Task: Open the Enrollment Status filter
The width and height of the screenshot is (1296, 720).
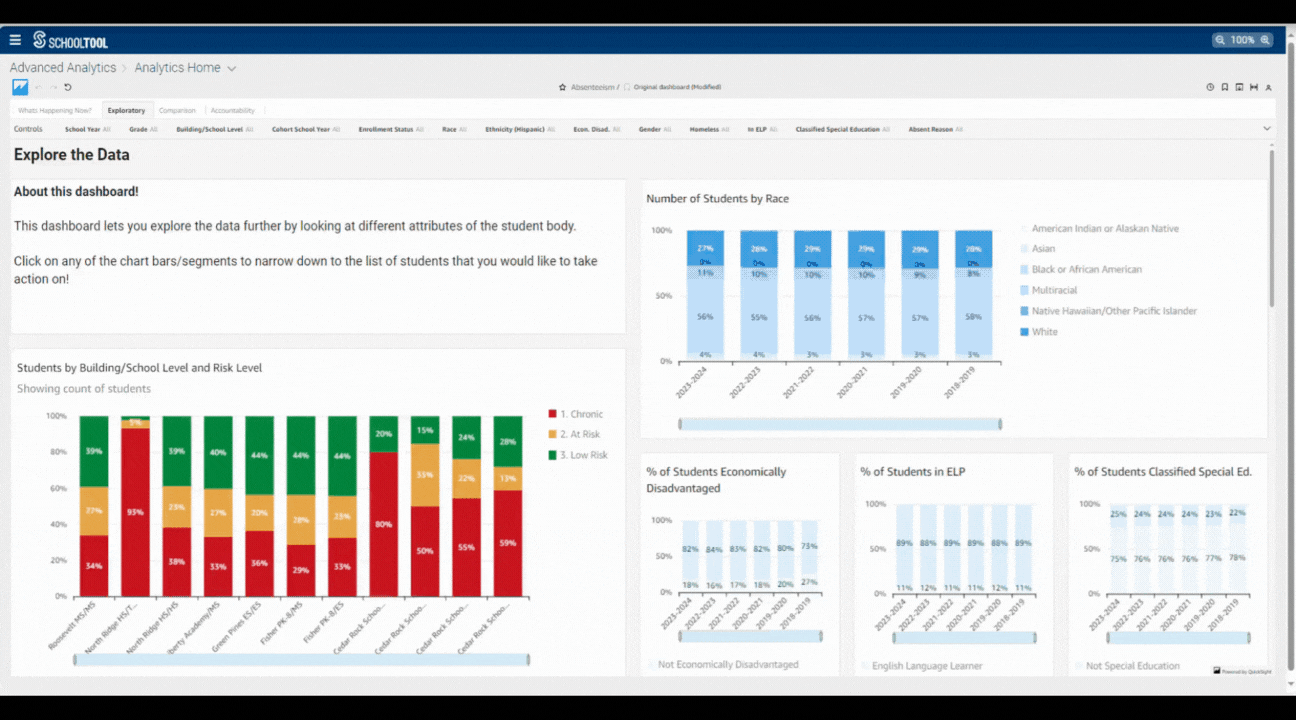Action: [x=391, y=129]
